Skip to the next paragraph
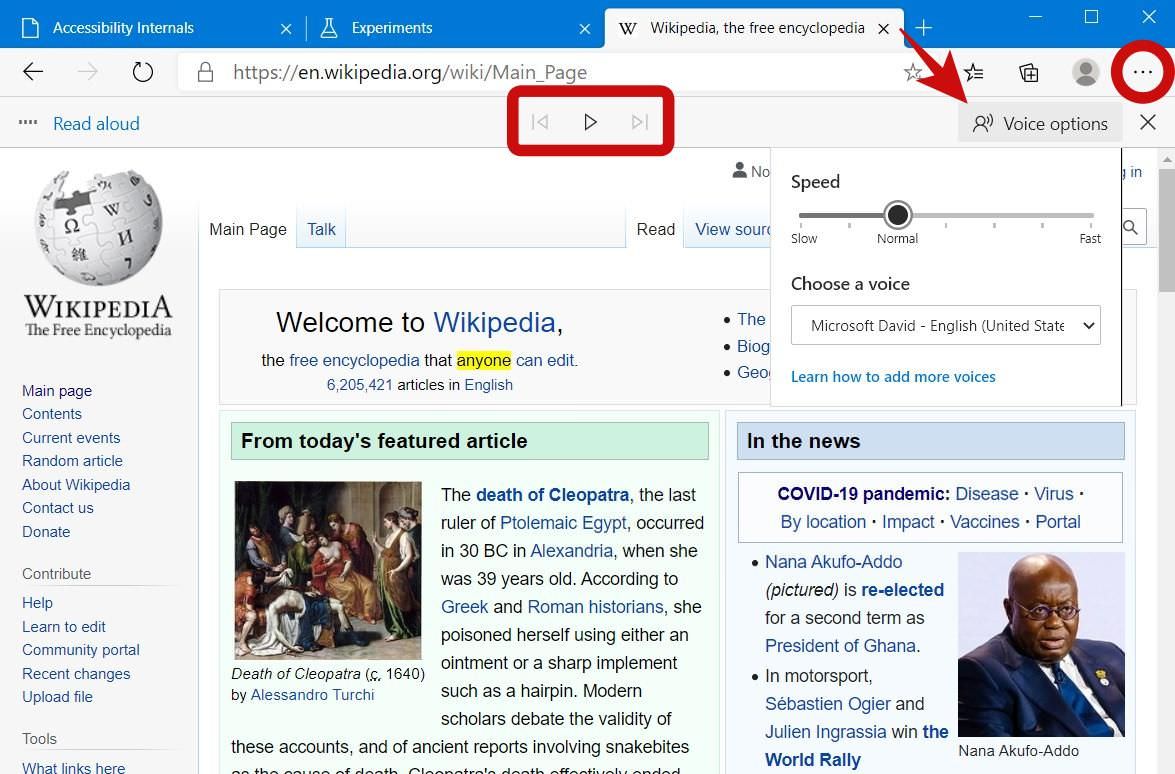 pos(639,121)
